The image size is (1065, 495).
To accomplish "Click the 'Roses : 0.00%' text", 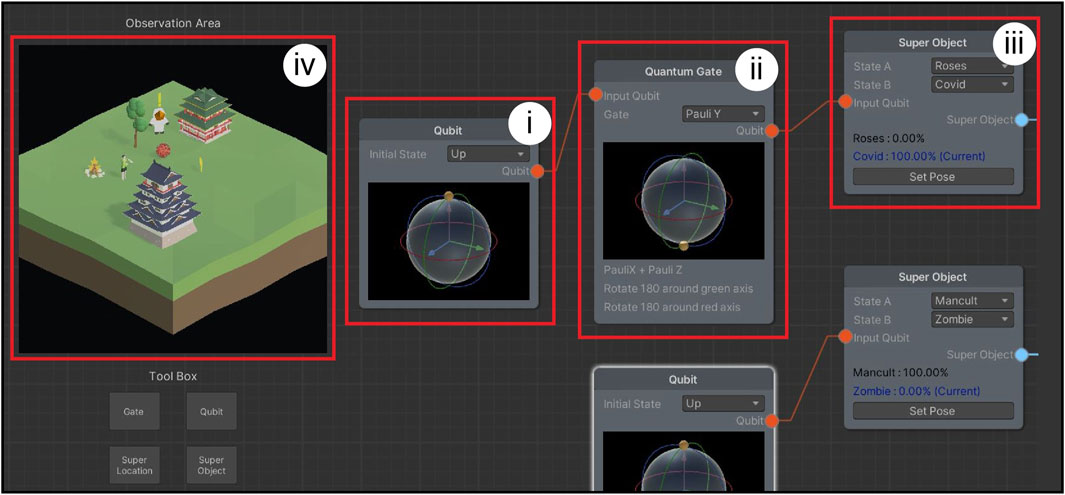I will 888,139.
